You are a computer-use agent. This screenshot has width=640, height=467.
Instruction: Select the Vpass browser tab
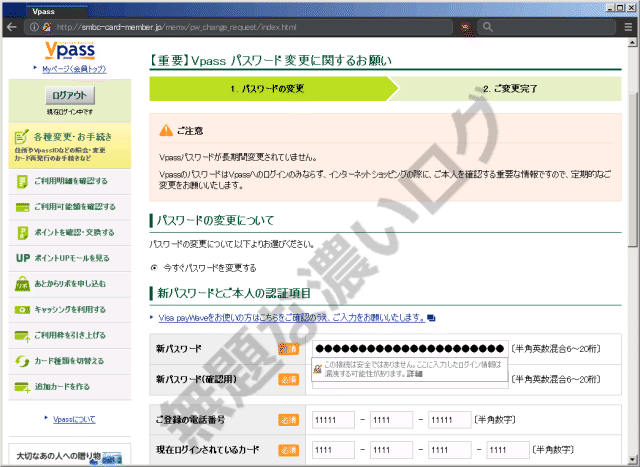coord(57,11)
